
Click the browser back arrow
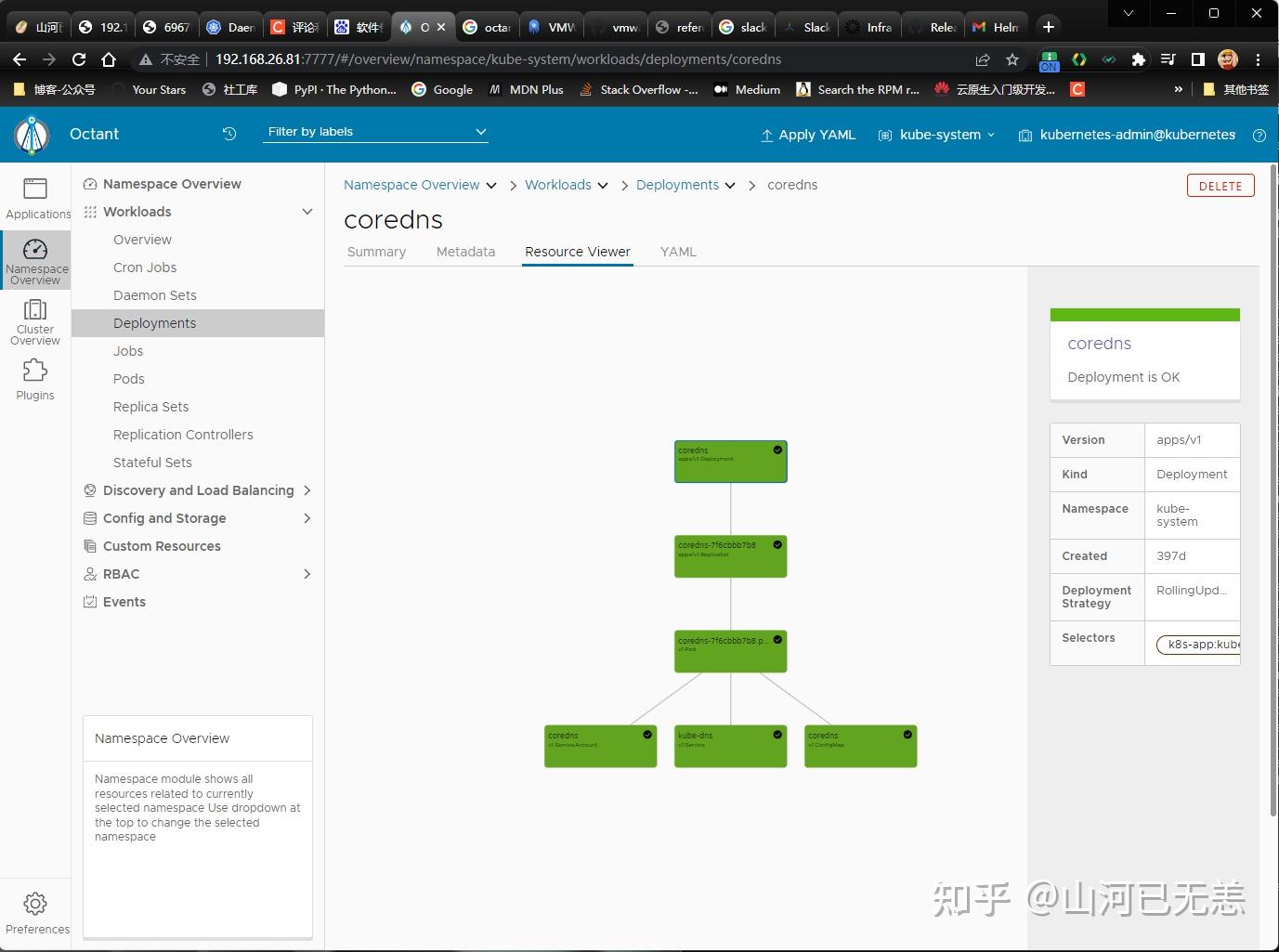click(x=19, y=59)
